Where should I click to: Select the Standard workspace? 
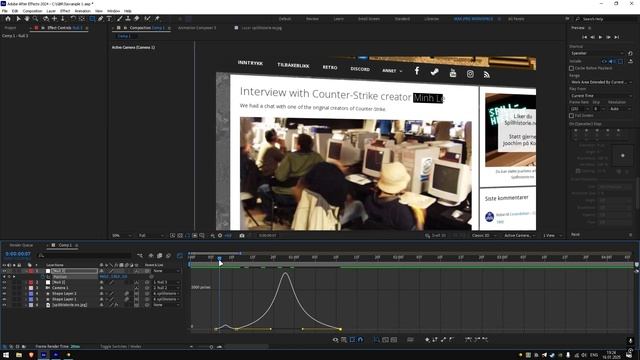click(402, 19)
